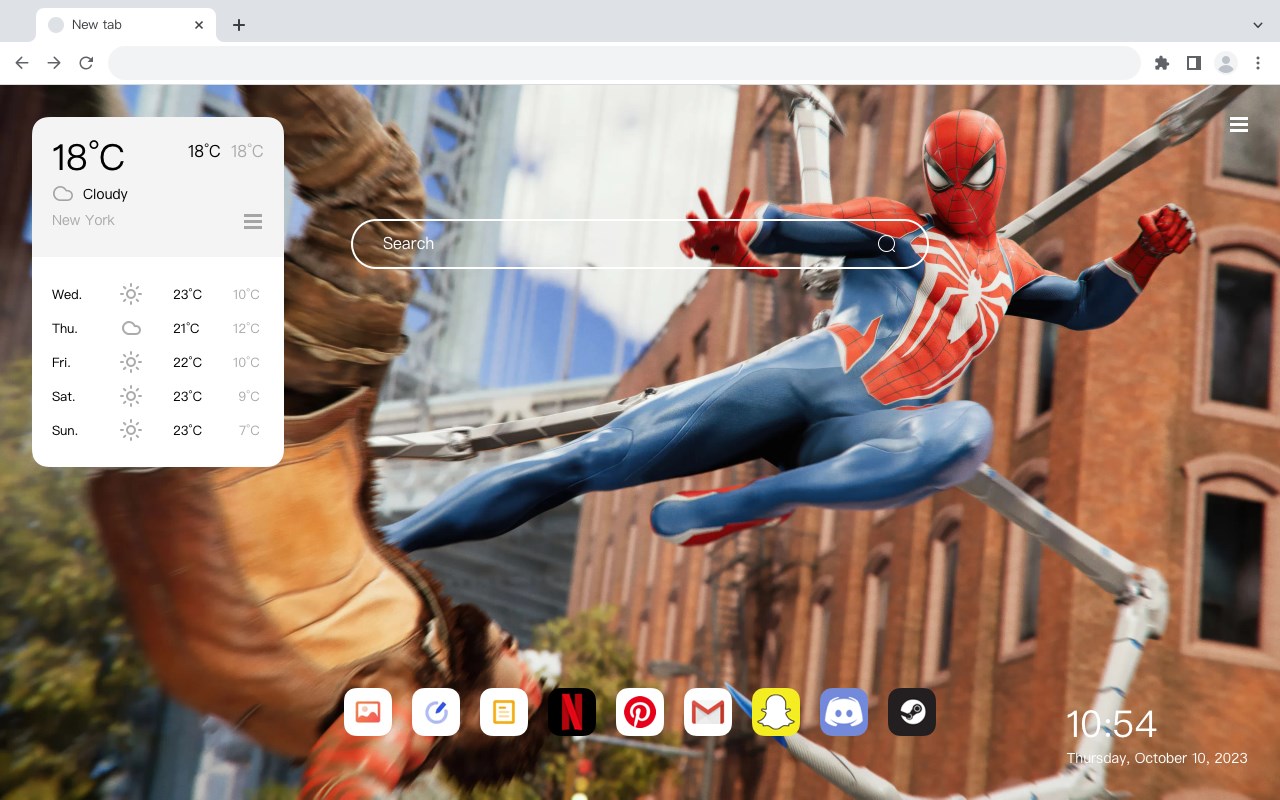This screenshot has height=800, width=1280.
Task: Select the Thu. forecast row label
Action: coord(65,329)
